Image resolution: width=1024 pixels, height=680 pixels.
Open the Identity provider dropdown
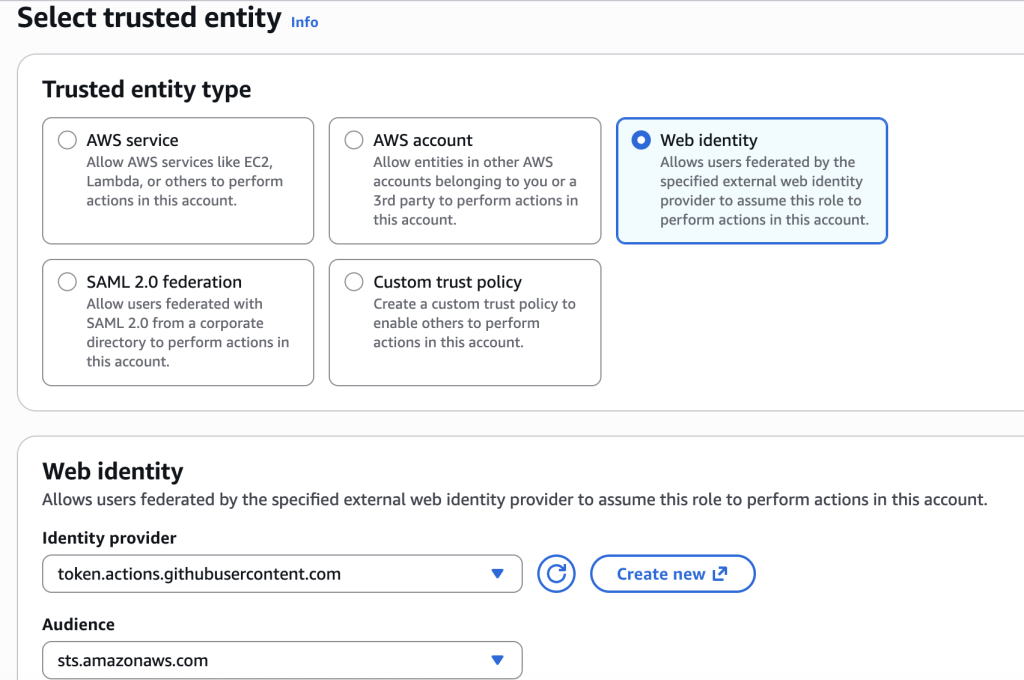282,574
